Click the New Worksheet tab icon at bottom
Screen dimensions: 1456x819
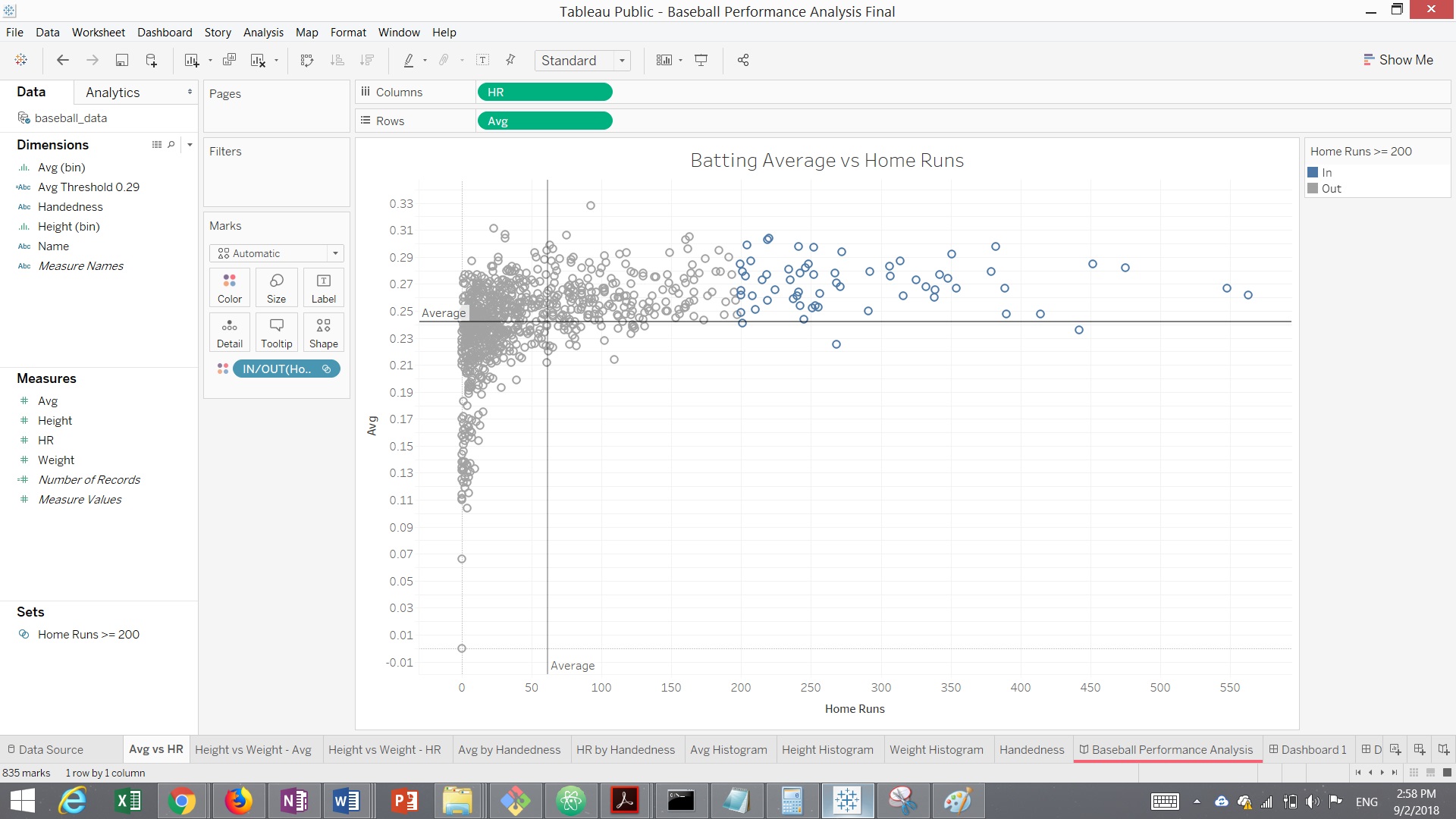click(1395, 749)
